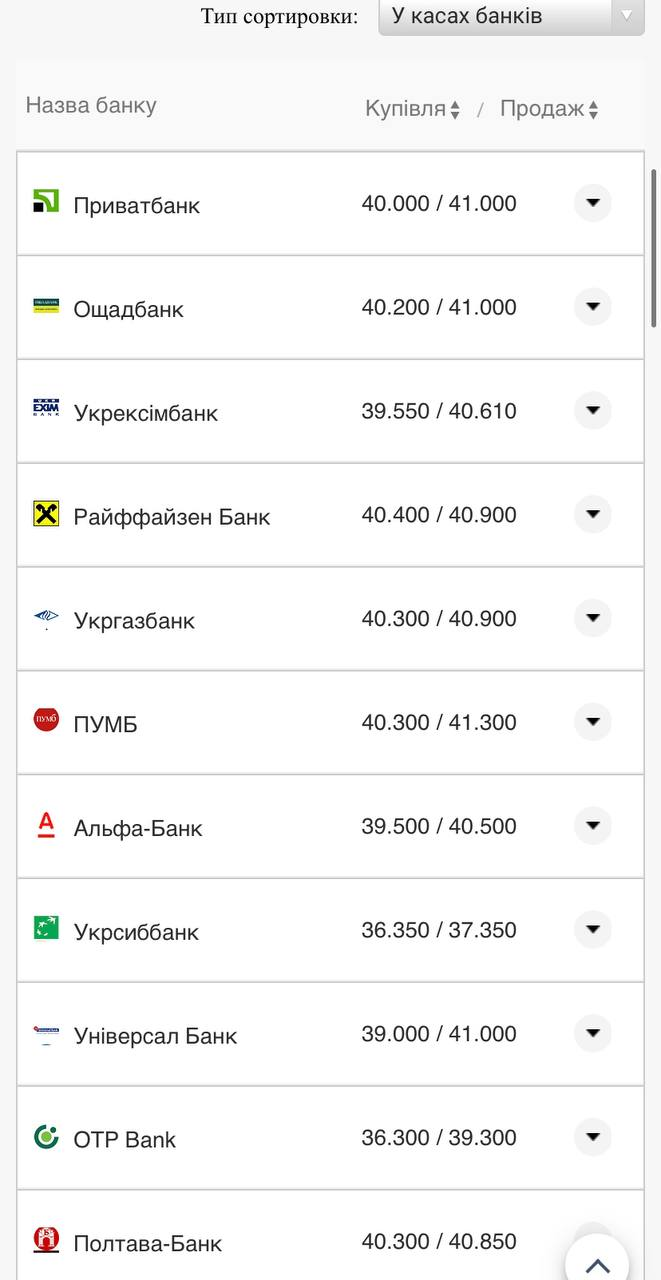Click the Ощадбанк logo icon
The image size is (661, 1280).
46,305
